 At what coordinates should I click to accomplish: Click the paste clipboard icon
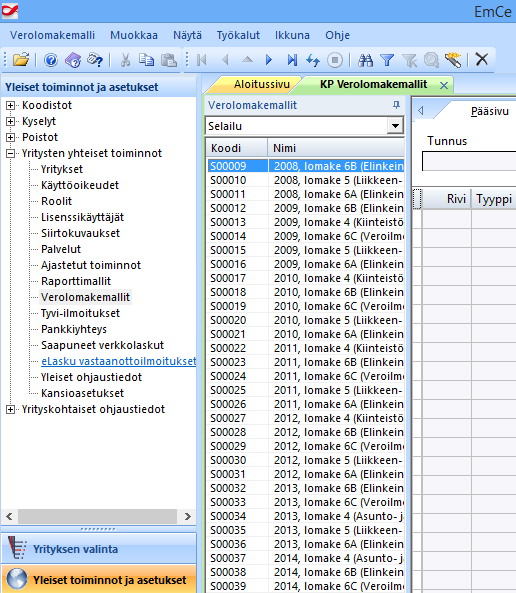click(x=169, y=60)
